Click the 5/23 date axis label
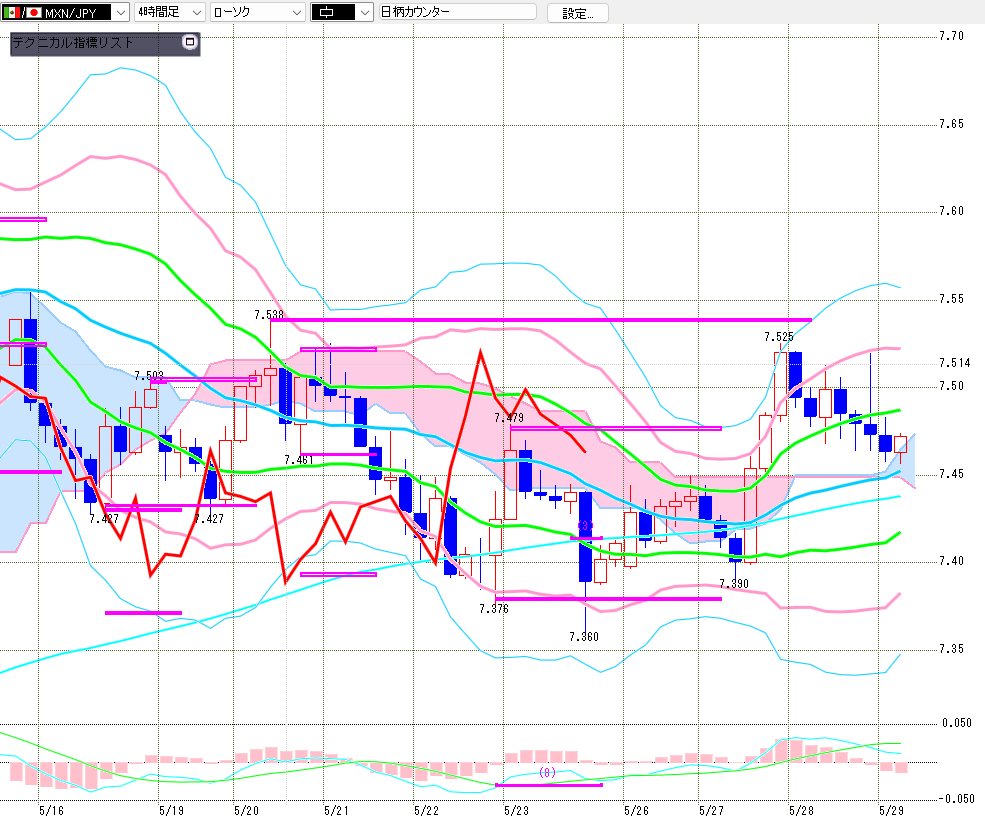This screenshot has width=985, height=820. (516, 810)
